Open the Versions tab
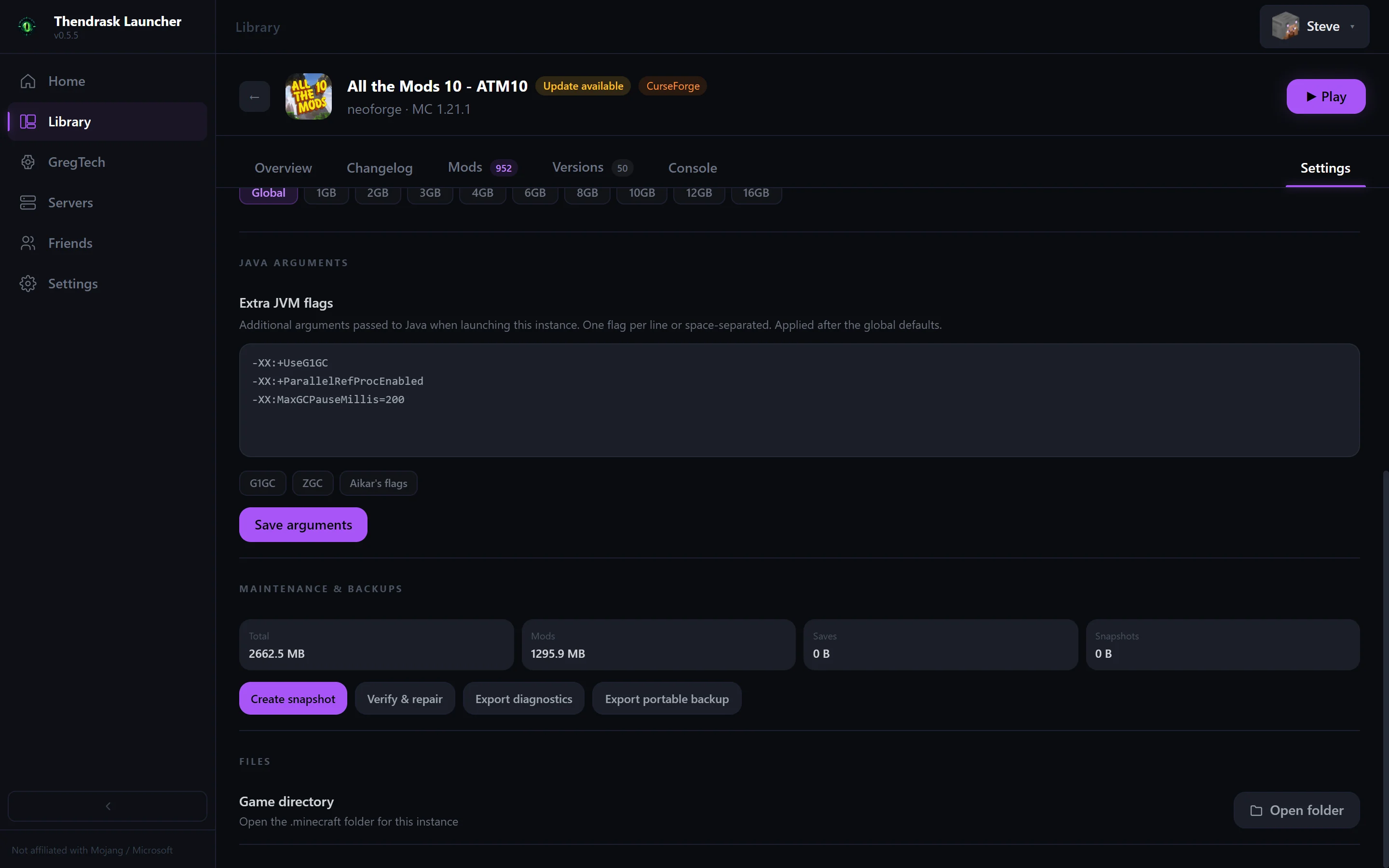The image size is (1389, 868). coord(592,168)
